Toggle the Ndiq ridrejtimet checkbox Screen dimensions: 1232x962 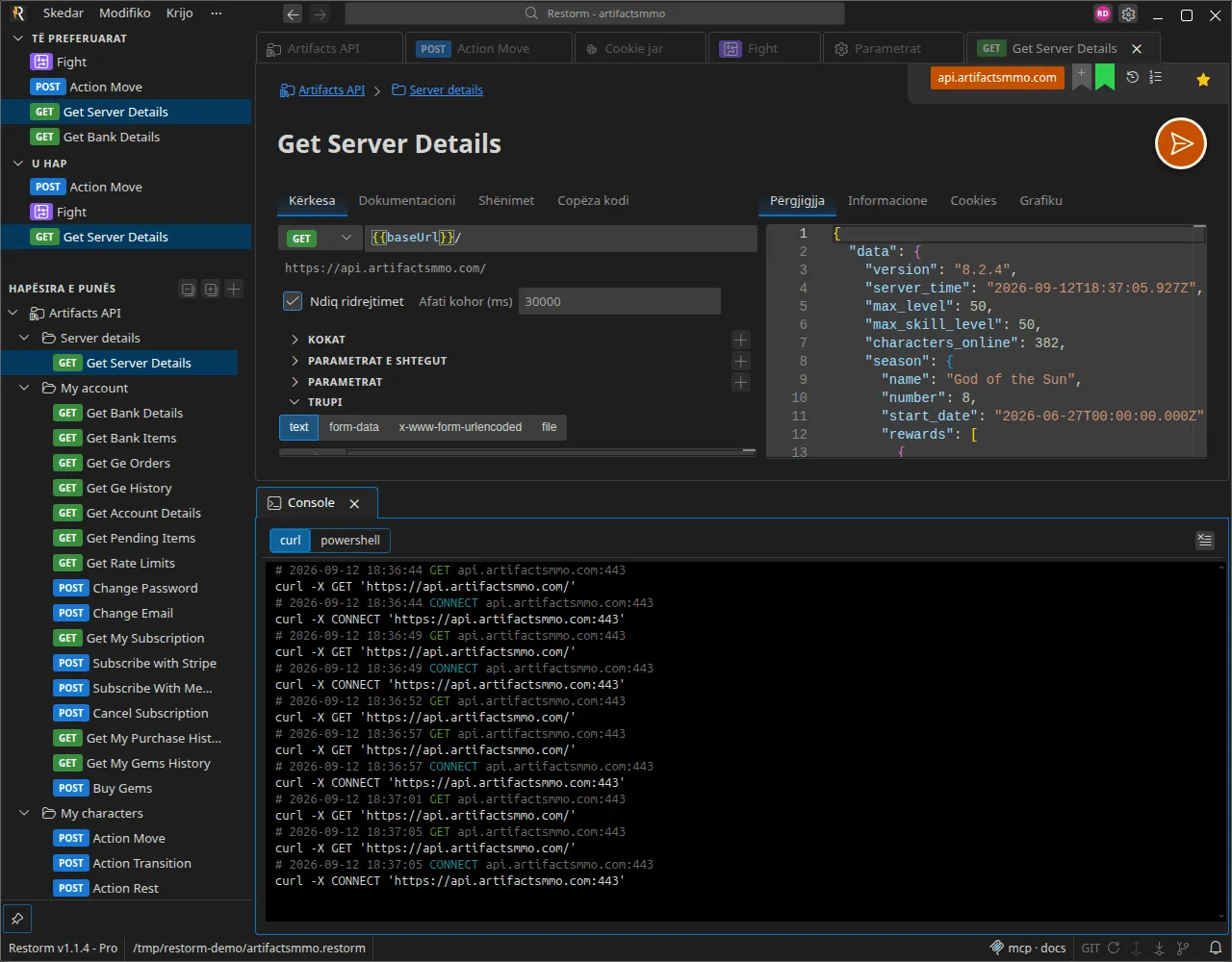(294, 301)
